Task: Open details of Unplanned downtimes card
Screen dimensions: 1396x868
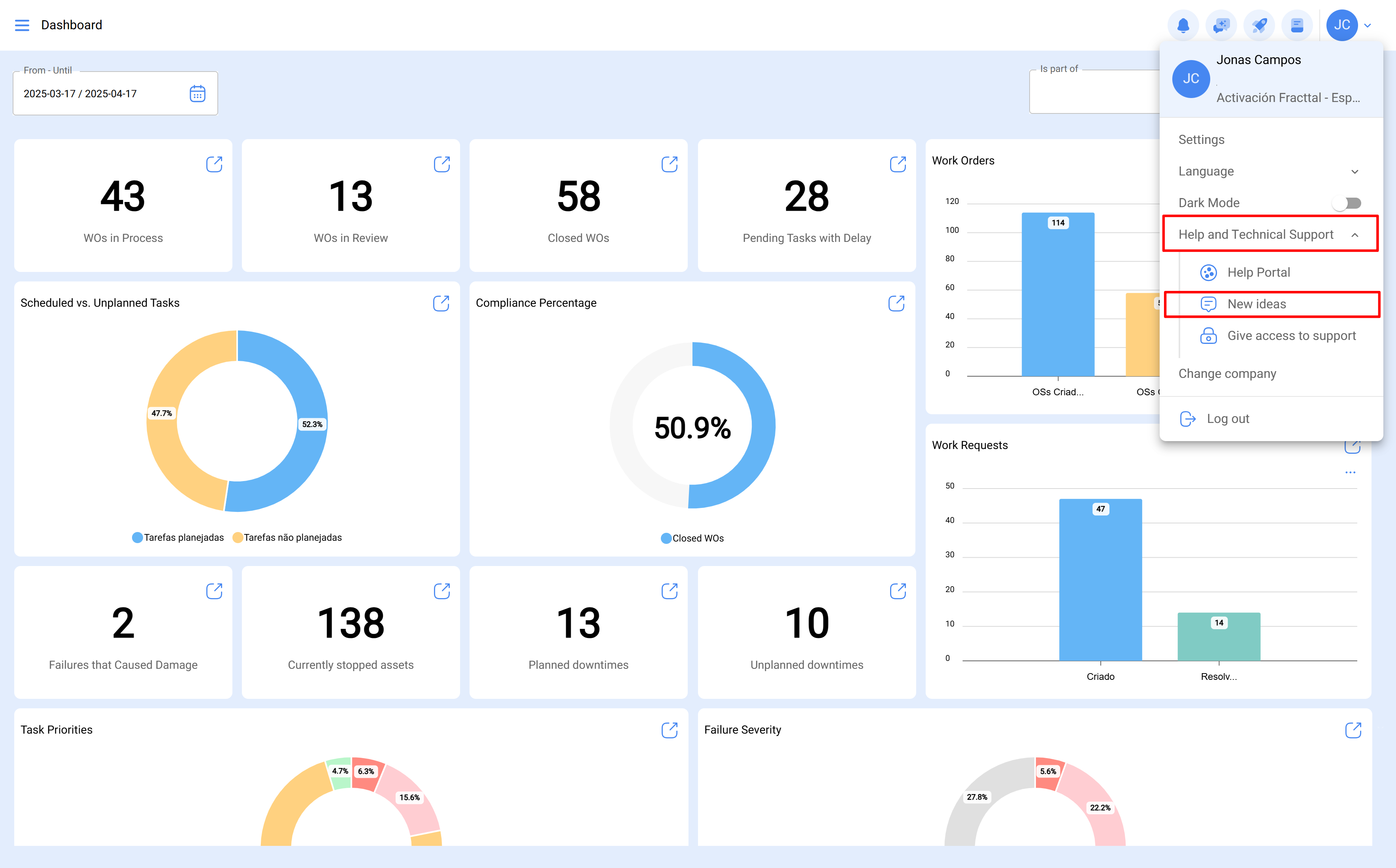Action: pos(898,591)
